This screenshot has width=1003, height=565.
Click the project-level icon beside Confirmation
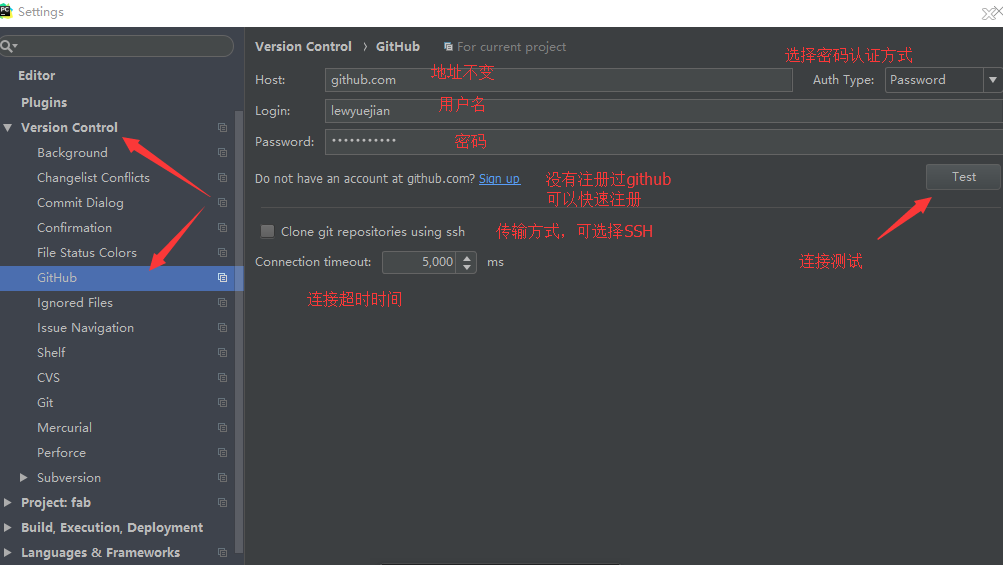coord(222,227)
